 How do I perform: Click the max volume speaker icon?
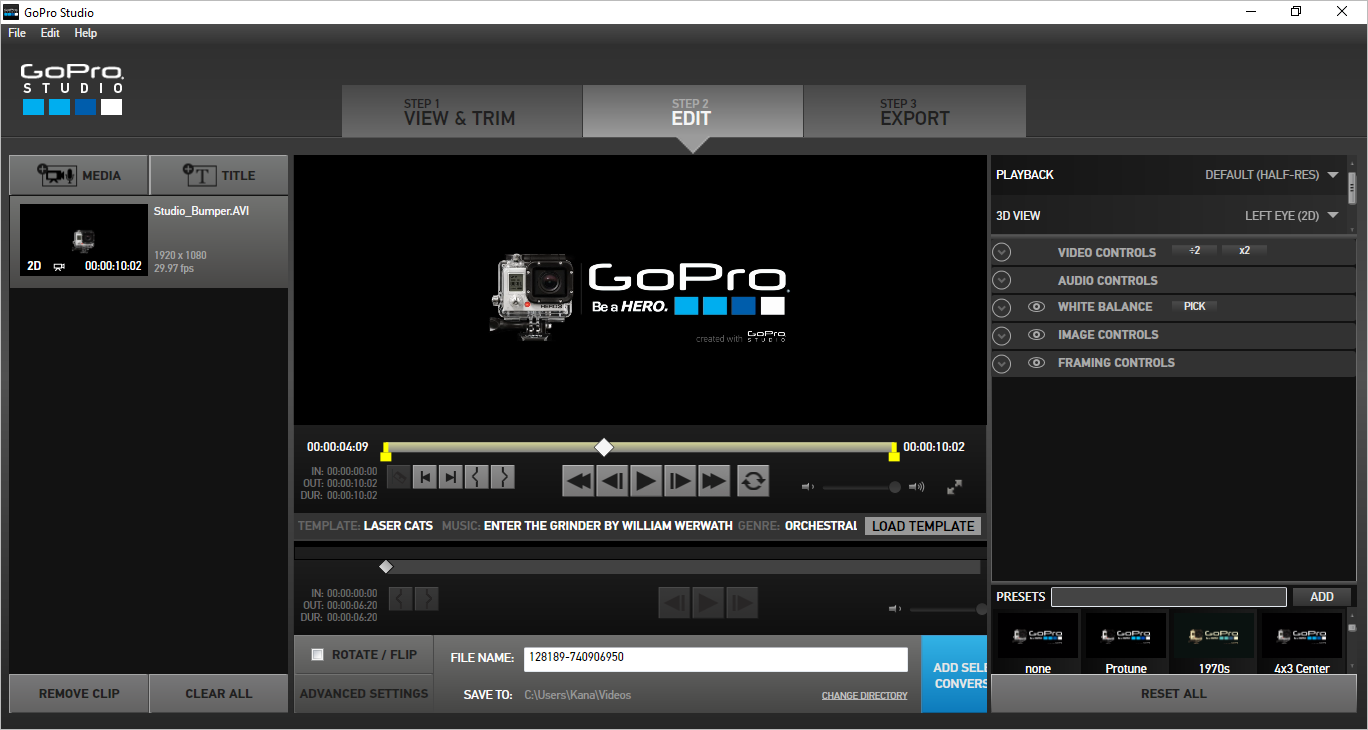916,487
